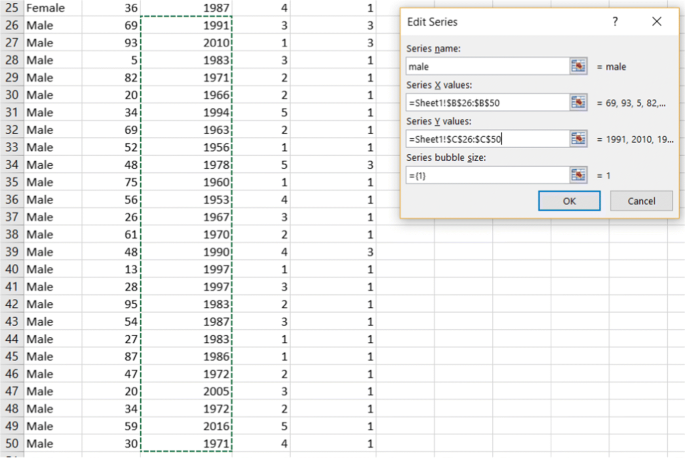Click the Series bubble size field

486,175
